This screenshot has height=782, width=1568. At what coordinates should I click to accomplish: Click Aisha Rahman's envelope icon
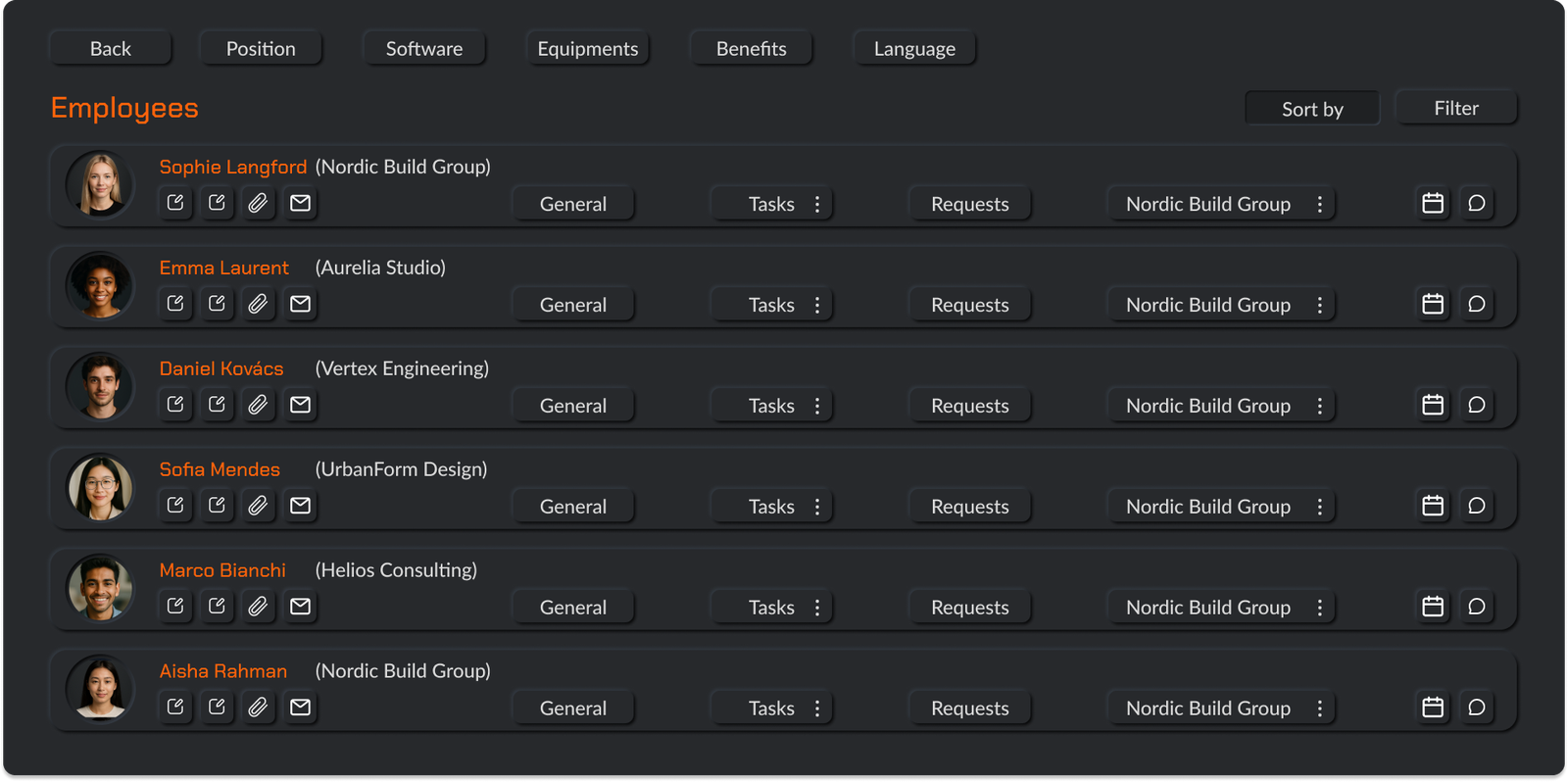(301, 708)
